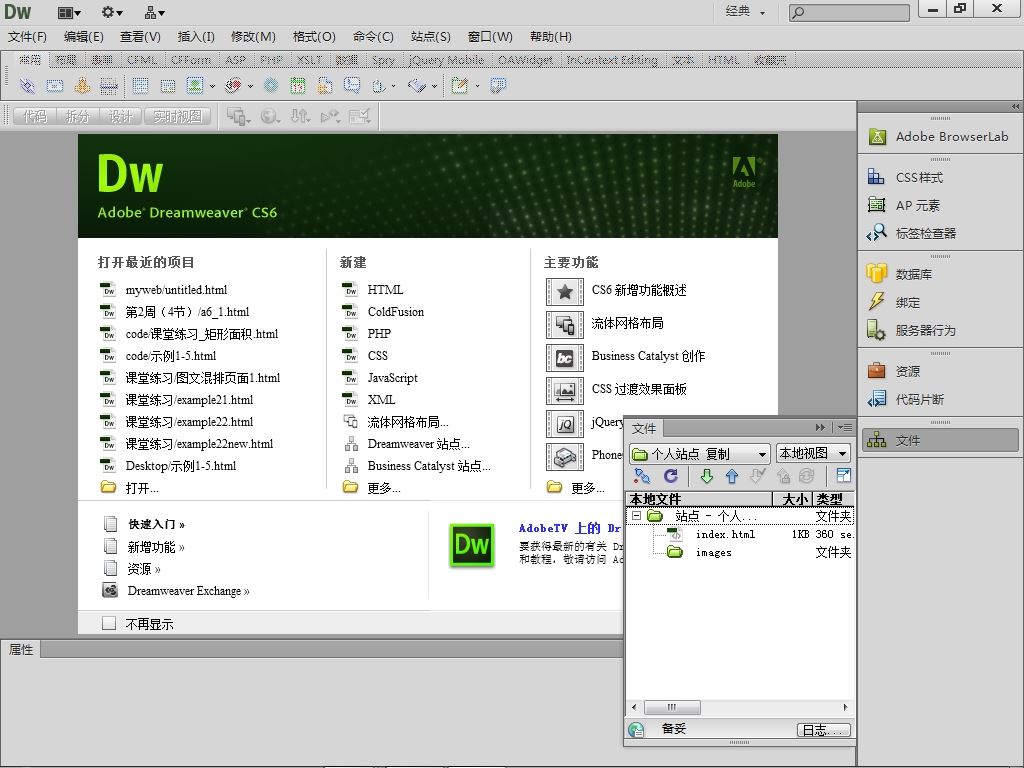Open the 站点(S) menu
Screen dimensions: 1024x768
tap(430, 37)
